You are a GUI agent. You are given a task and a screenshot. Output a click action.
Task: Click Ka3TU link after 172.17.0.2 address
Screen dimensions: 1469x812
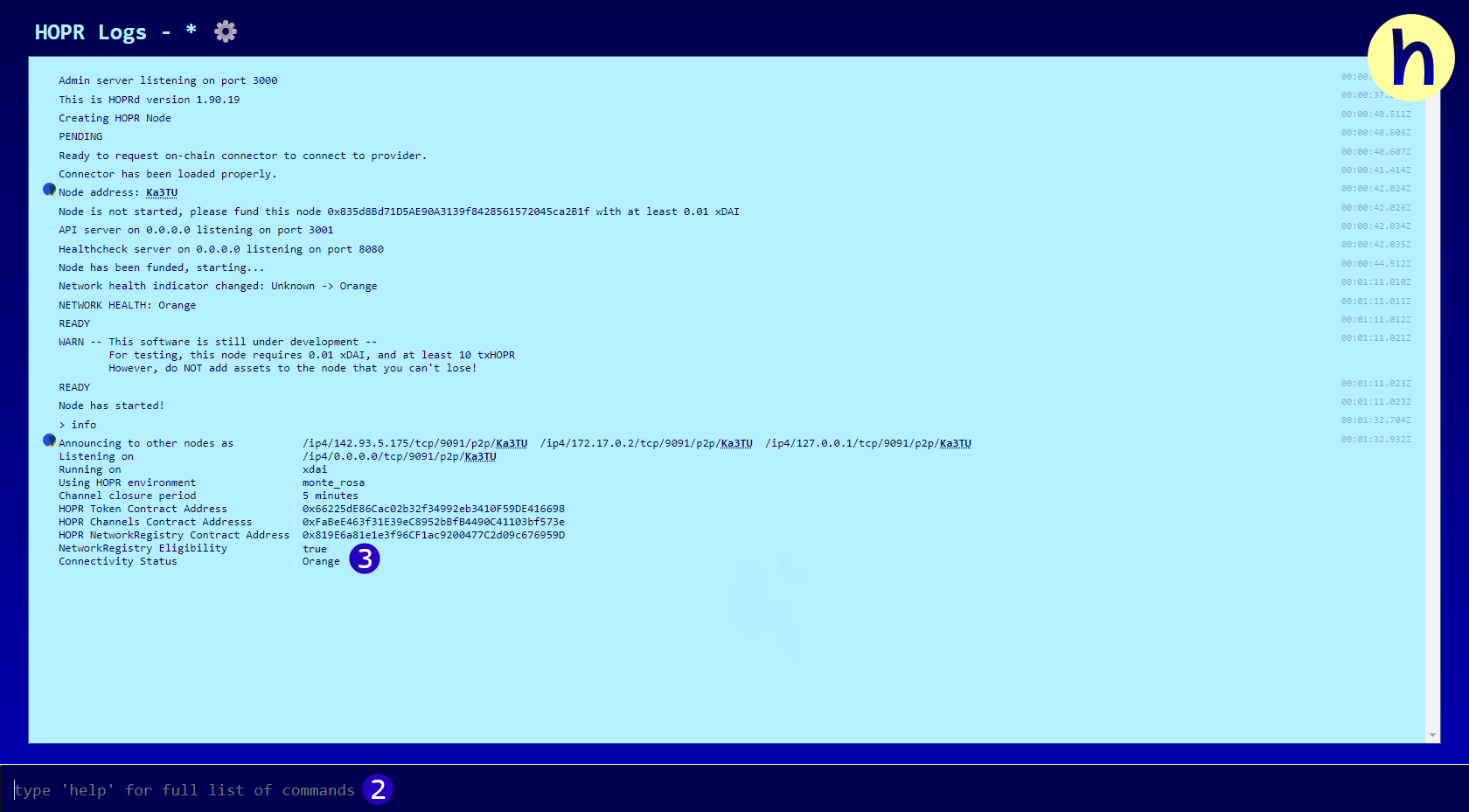(736, 443)
